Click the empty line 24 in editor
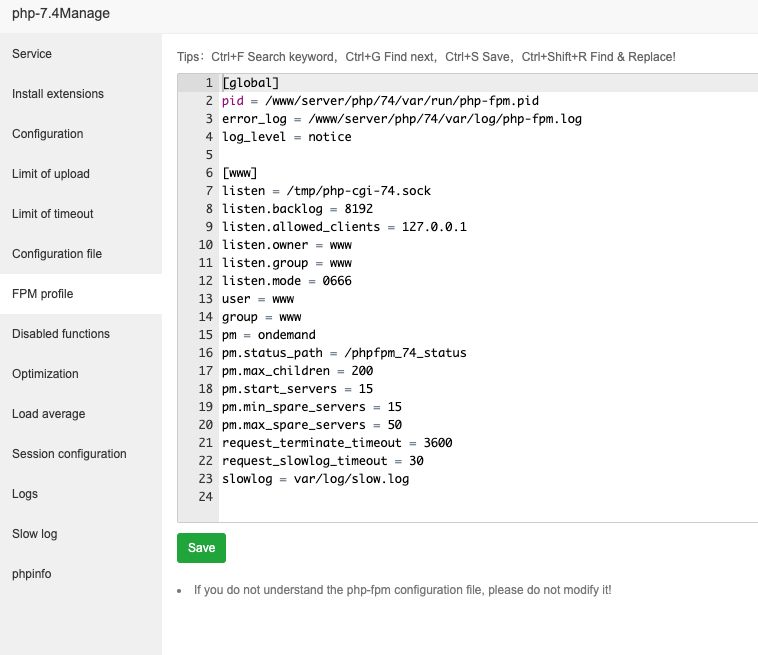 [x=400, y=497]
